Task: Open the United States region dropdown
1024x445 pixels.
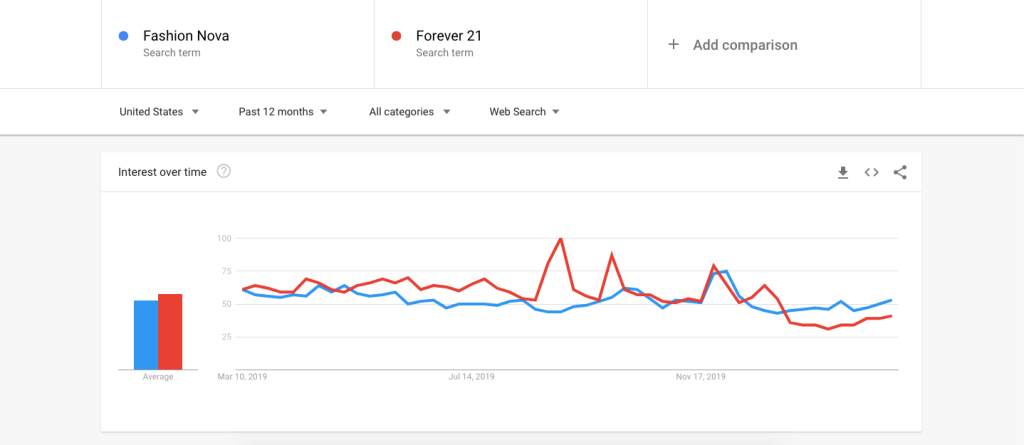Action: tap(159, 112)
